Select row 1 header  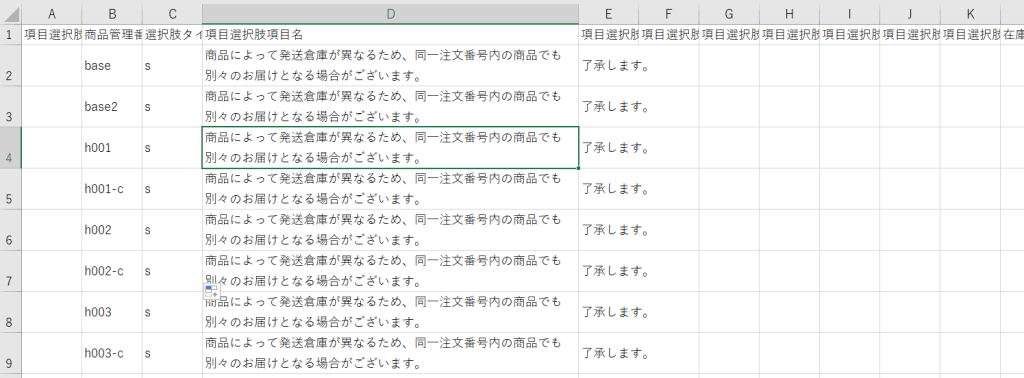[10, 34]
